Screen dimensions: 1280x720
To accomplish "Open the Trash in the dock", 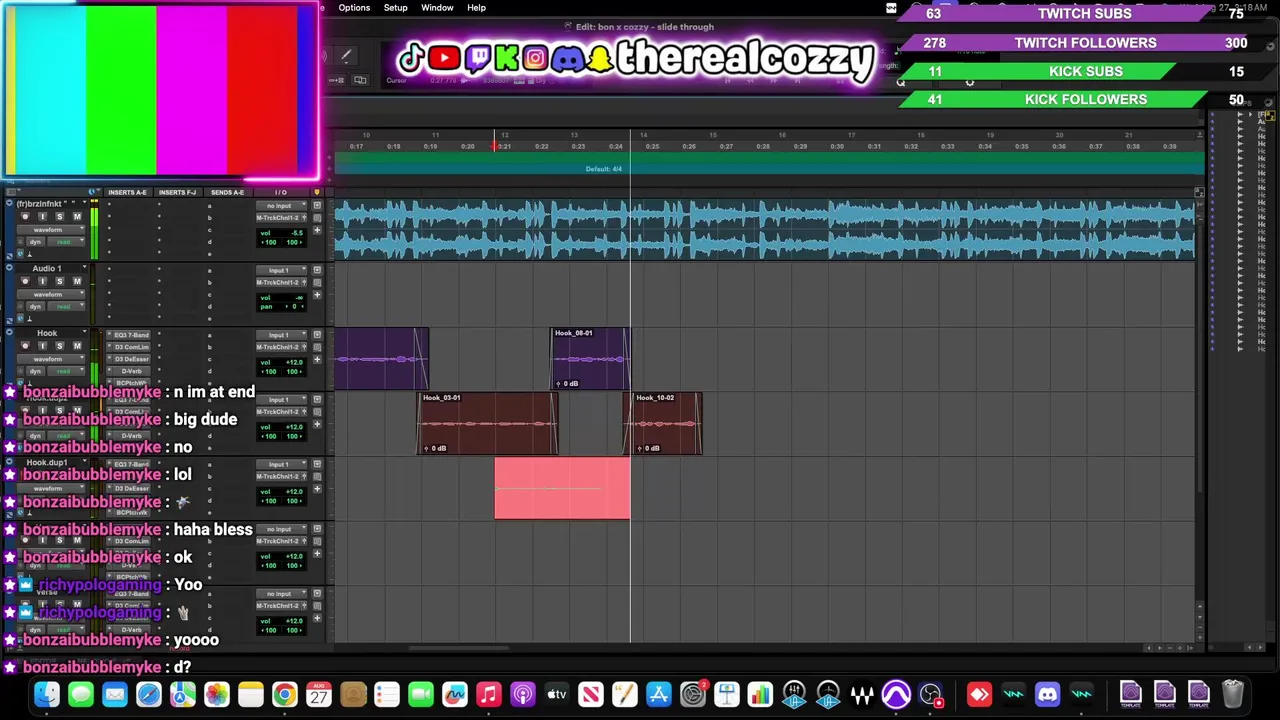I will 1233,694.
